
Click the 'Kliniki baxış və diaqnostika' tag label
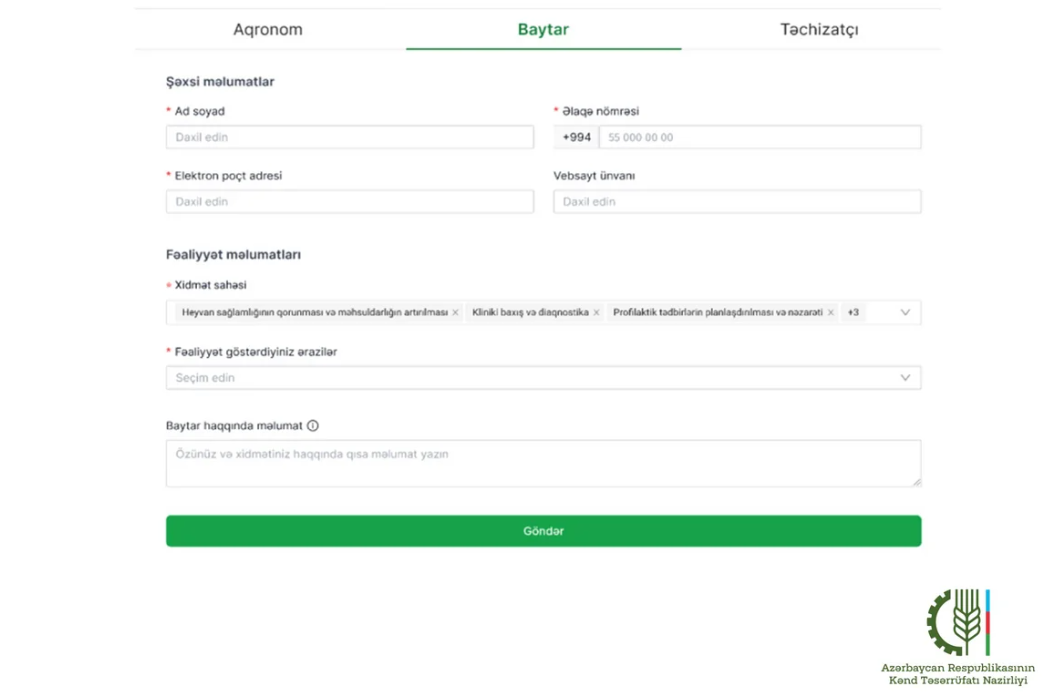pyautogui.click(x=530, y=313)
